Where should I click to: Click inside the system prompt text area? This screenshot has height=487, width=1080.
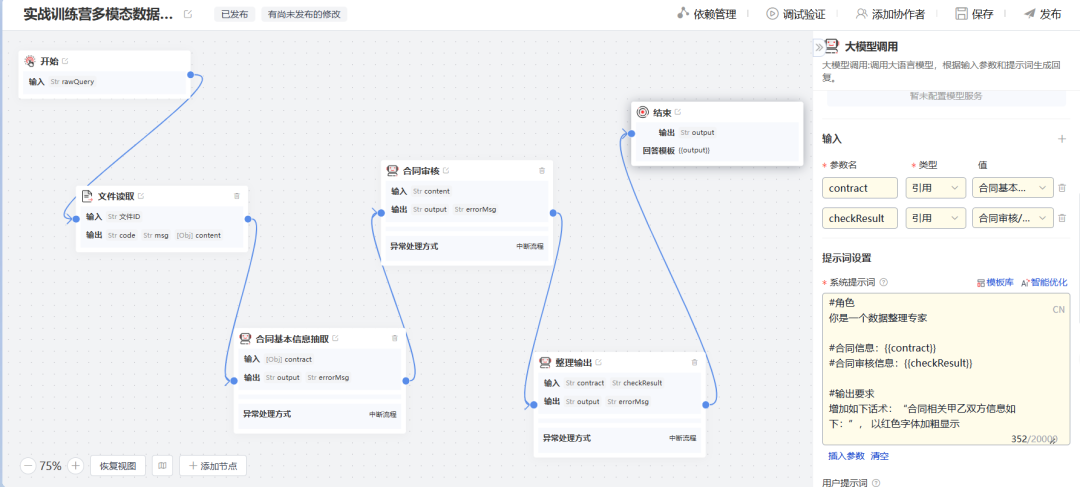click(946, 369)
